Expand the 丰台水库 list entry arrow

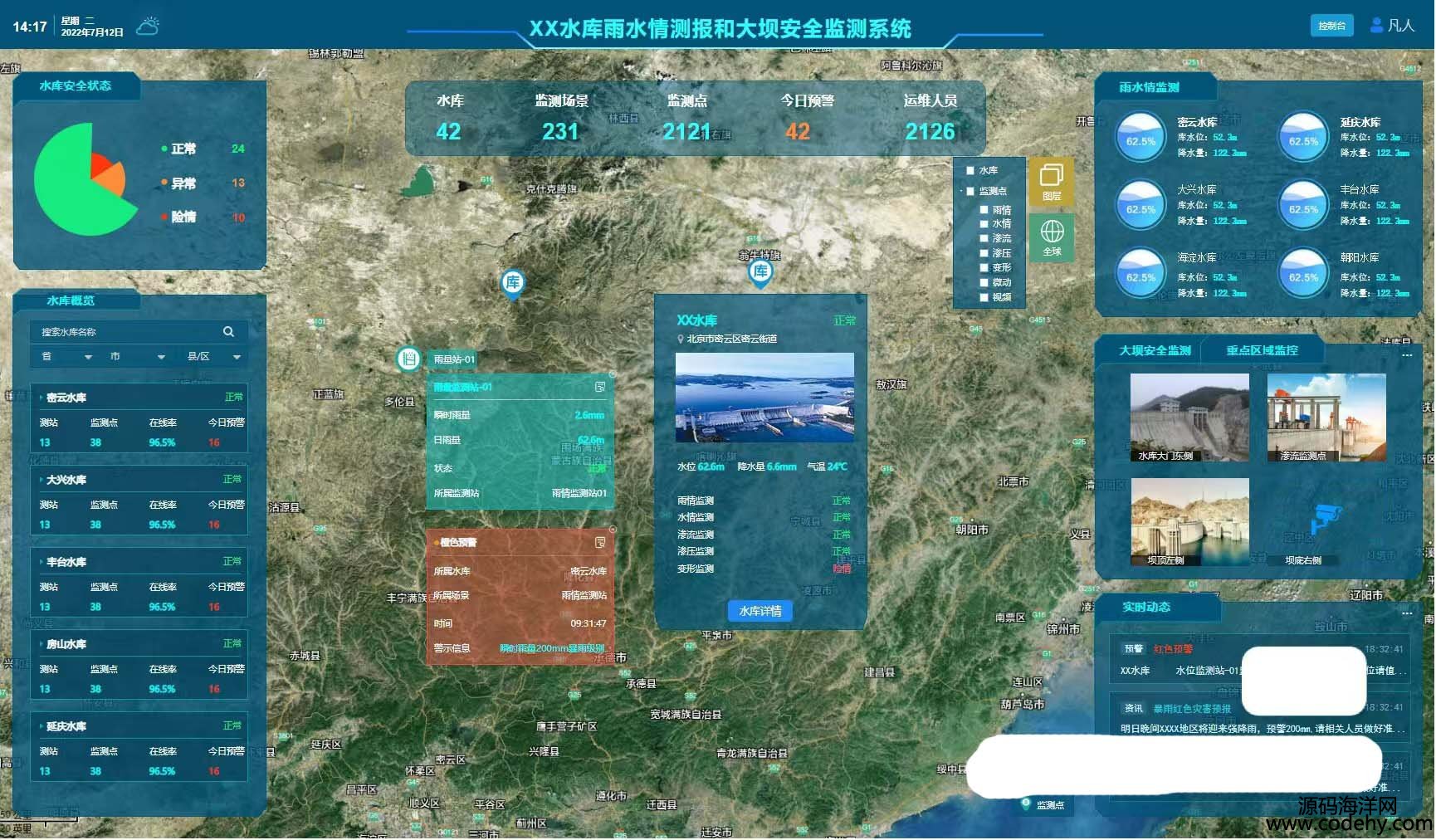click(42, 562)
